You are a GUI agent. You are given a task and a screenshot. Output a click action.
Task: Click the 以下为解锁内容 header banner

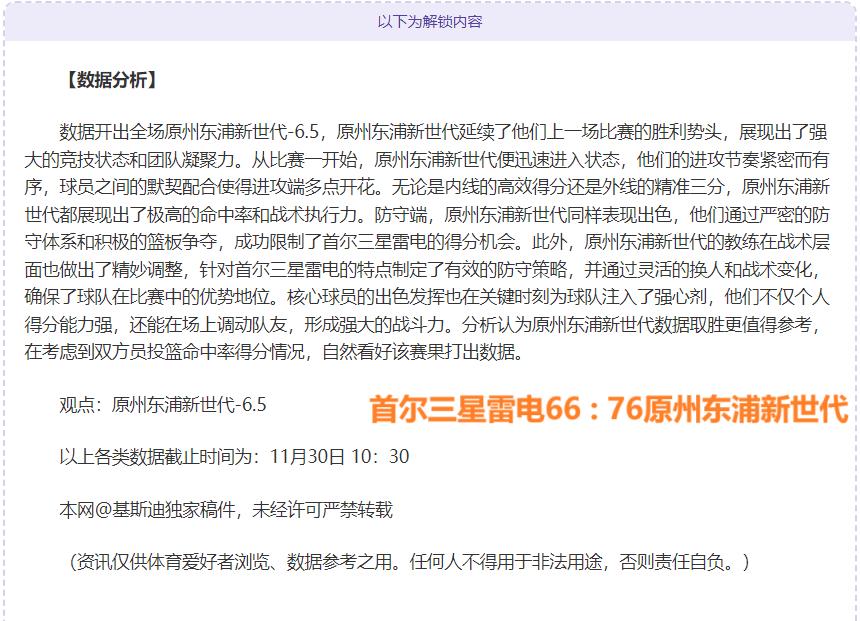(430, 22)
